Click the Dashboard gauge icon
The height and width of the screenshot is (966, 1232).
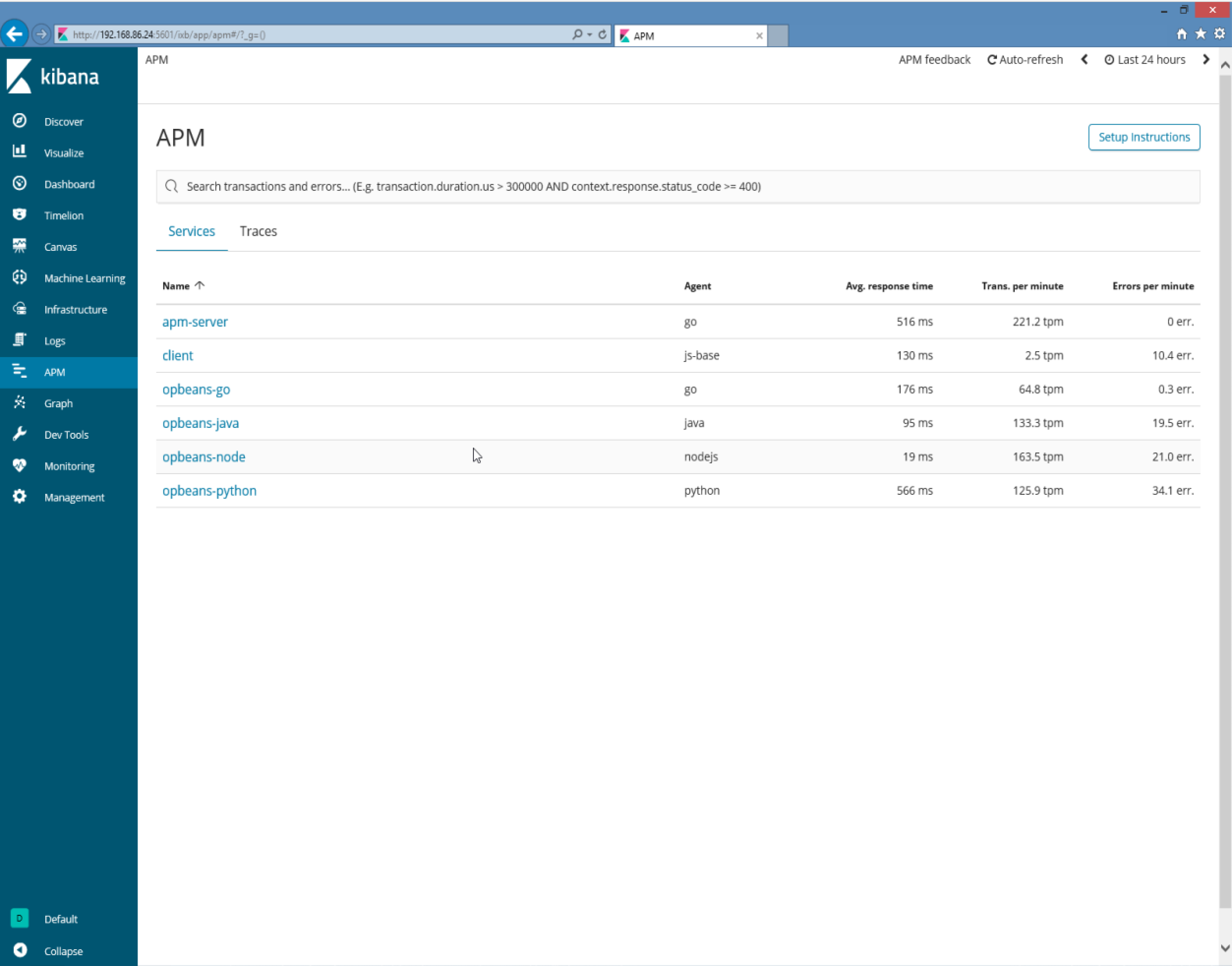(20, 183)
